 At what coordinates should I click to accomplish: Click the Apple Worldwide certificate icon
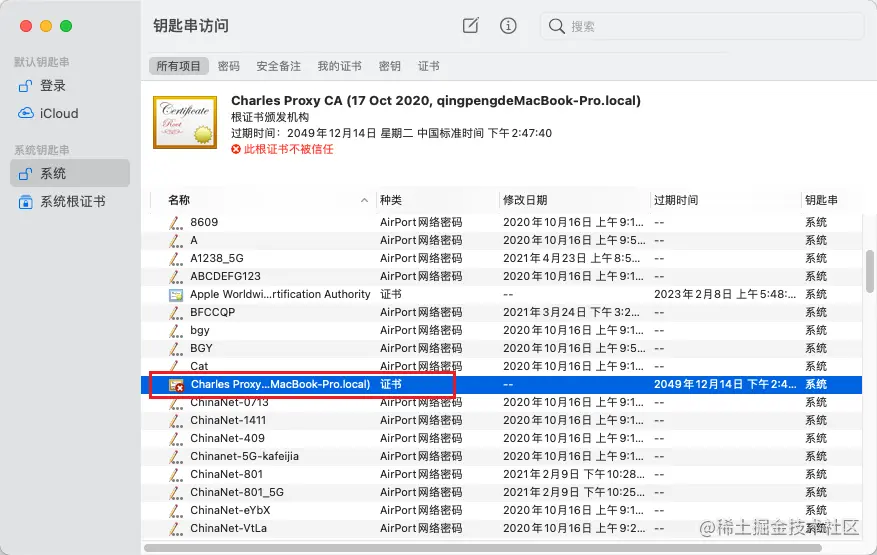tap(176, 295)
